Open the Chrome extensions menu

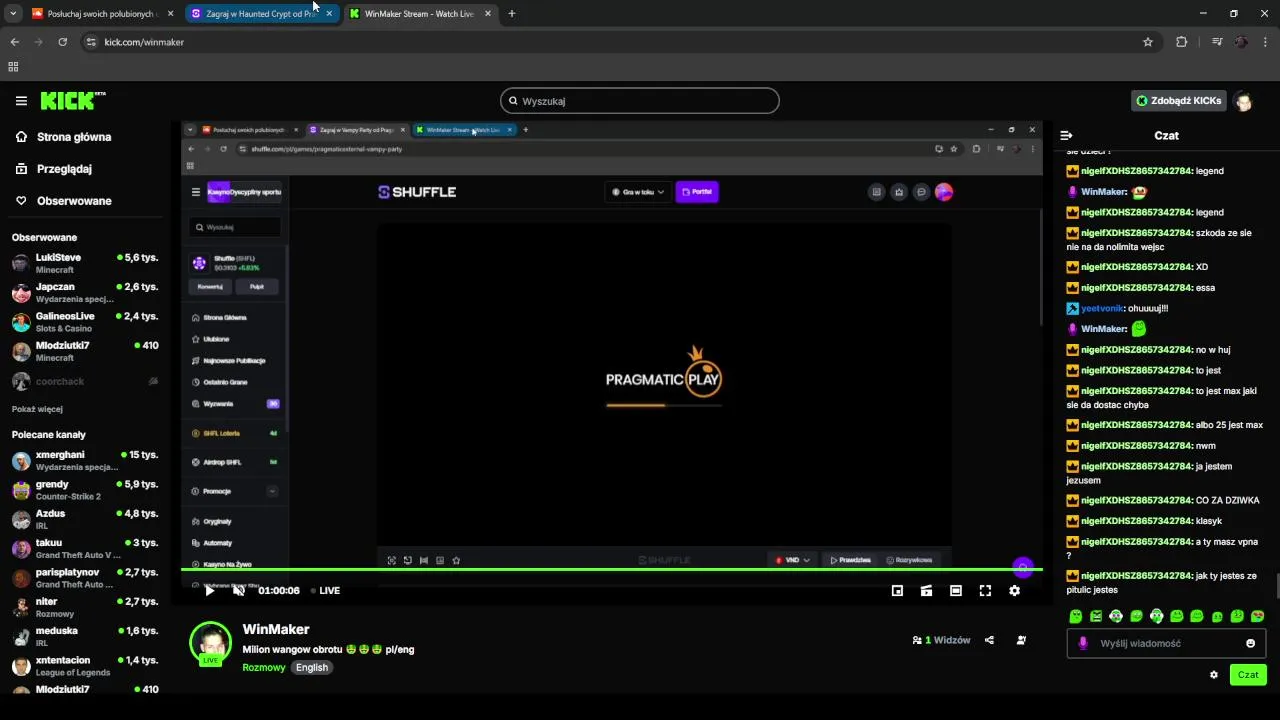coord(1182,42)
